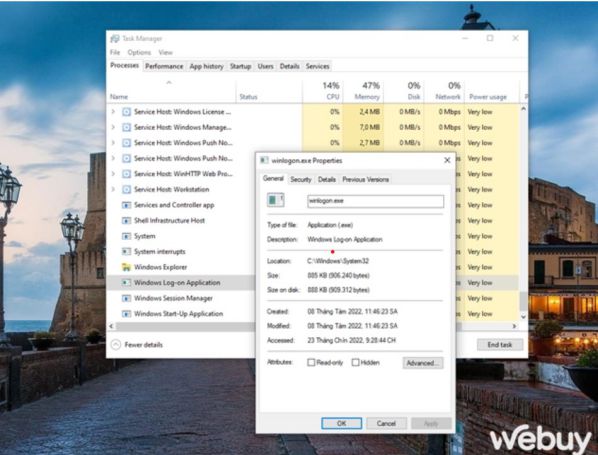The image size is (598, 455).
Task: Click the Service Host: Workstation row icon
Action: tap(126, 190)
